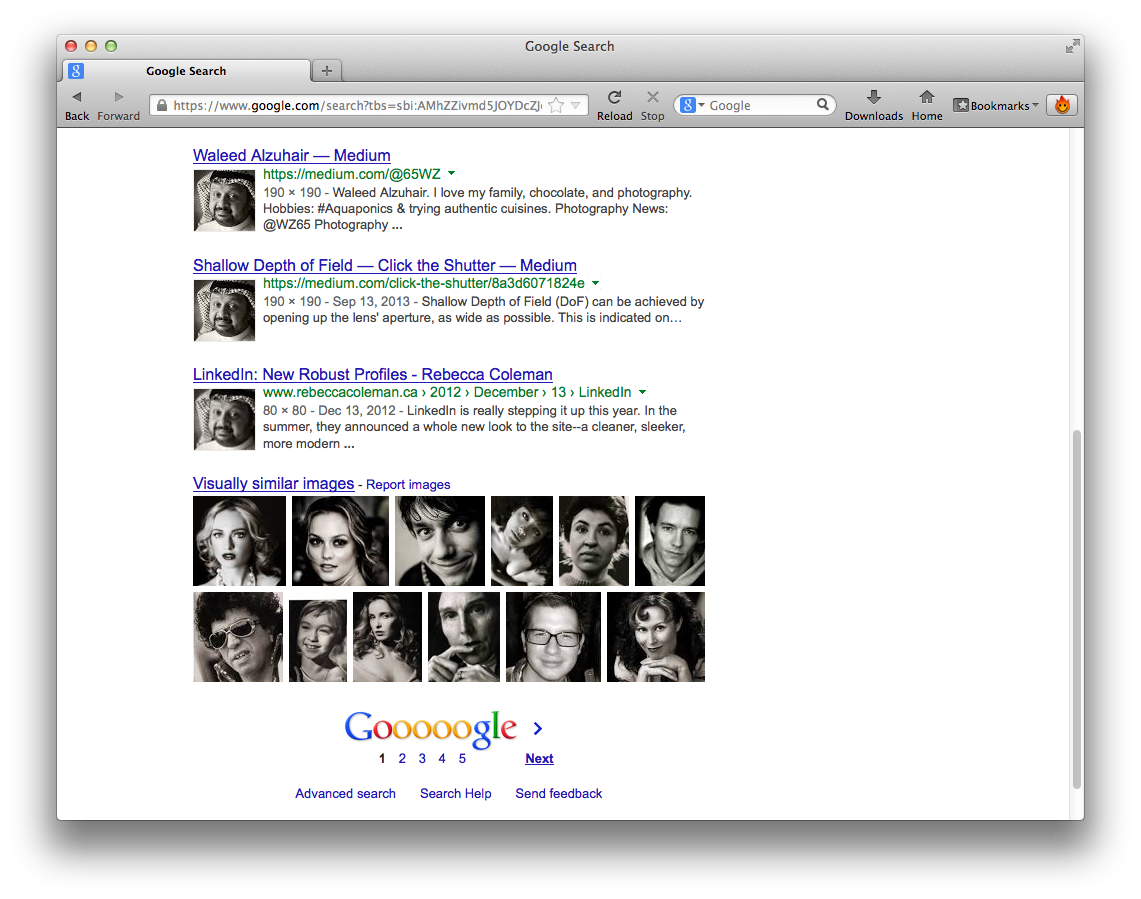Viewport: 1141px width, 899px height.
Task: Open the URL history dropdown arrow
Action: click(576, 106)
